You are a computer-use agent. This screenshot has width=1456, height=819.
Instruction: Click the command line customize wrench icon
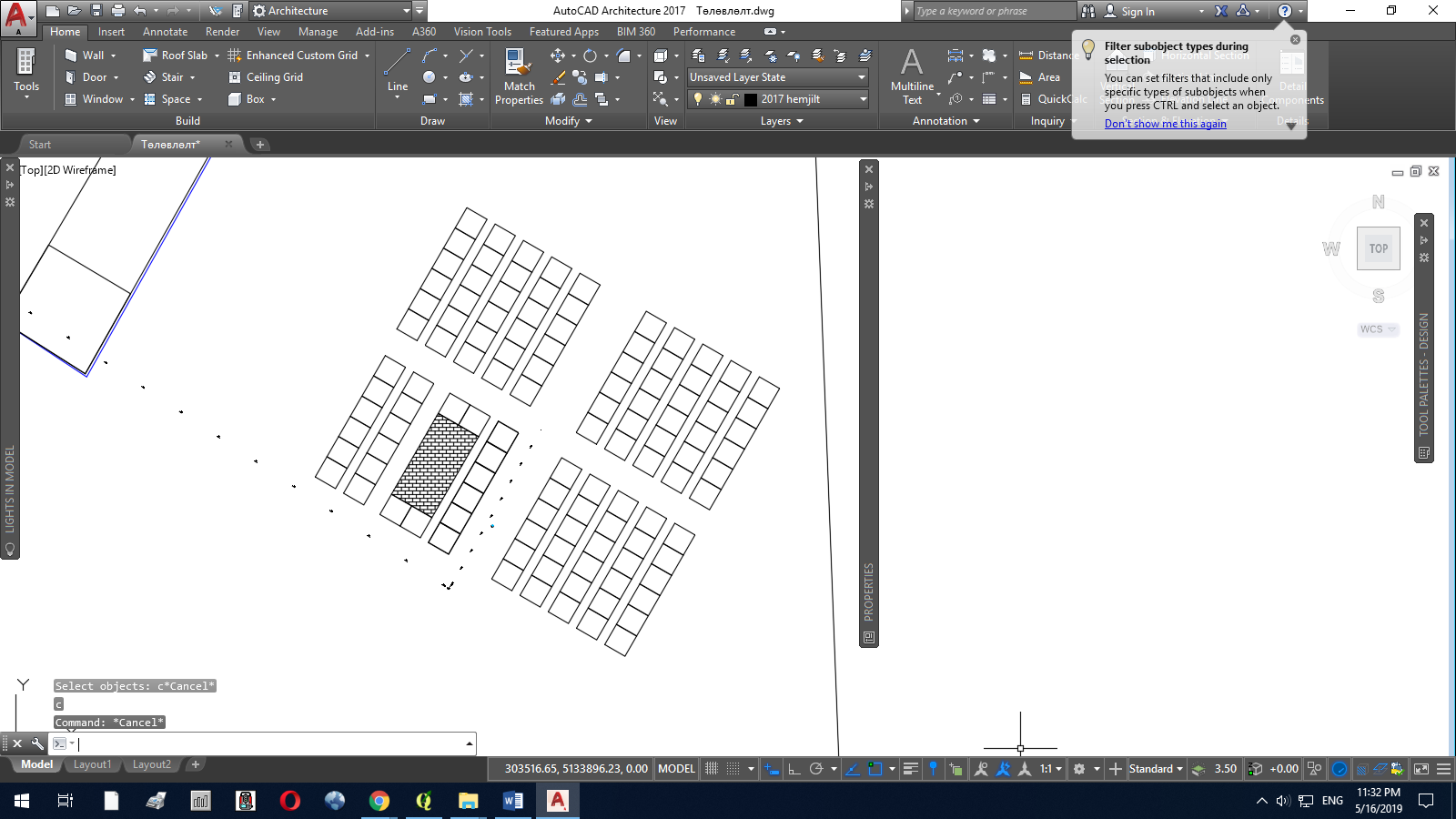pyautogui.click(x=37, y=743)
